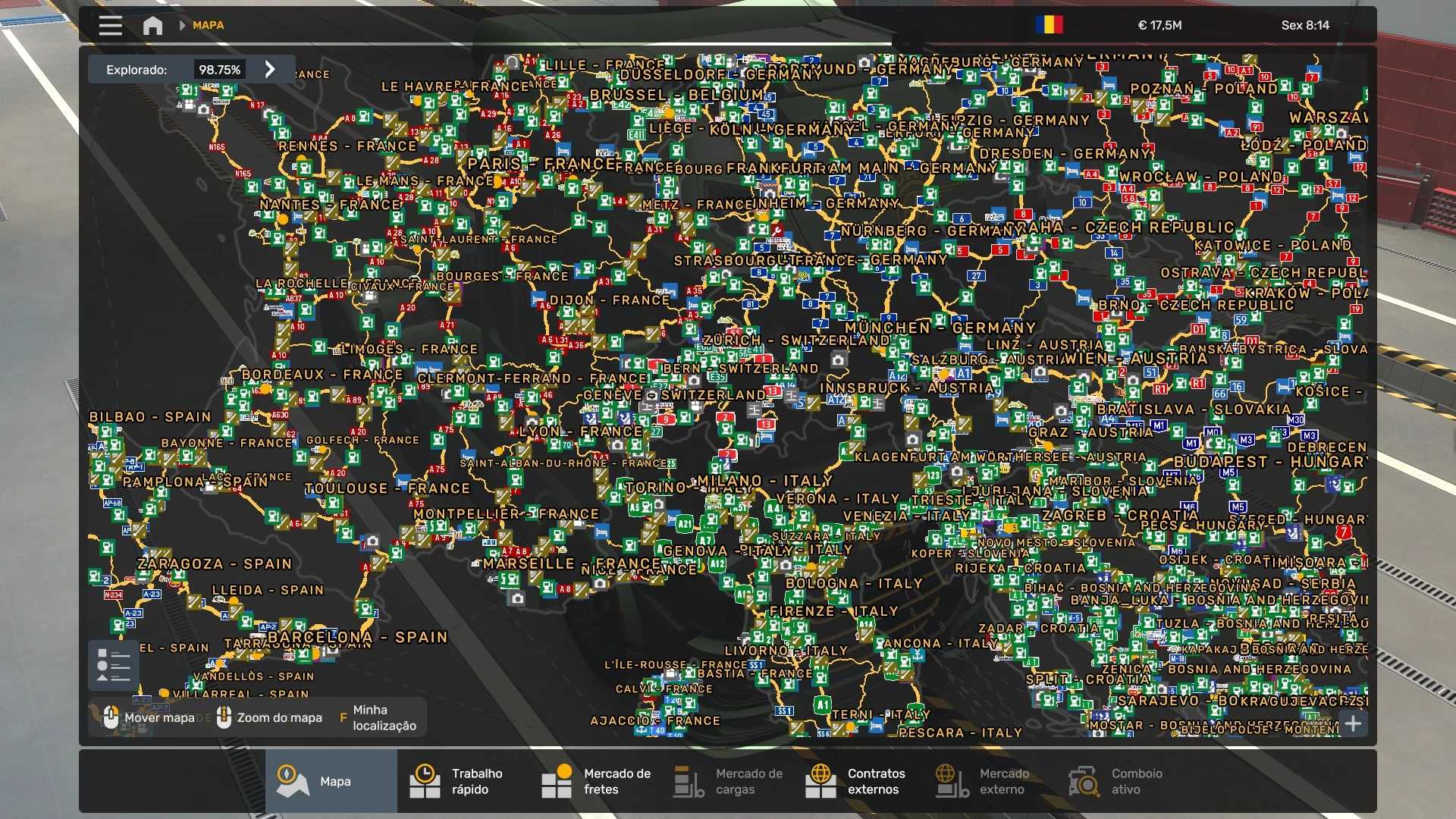Open Contratos externos tab
Screen dimensions: 1456x819
pos(859,781)
